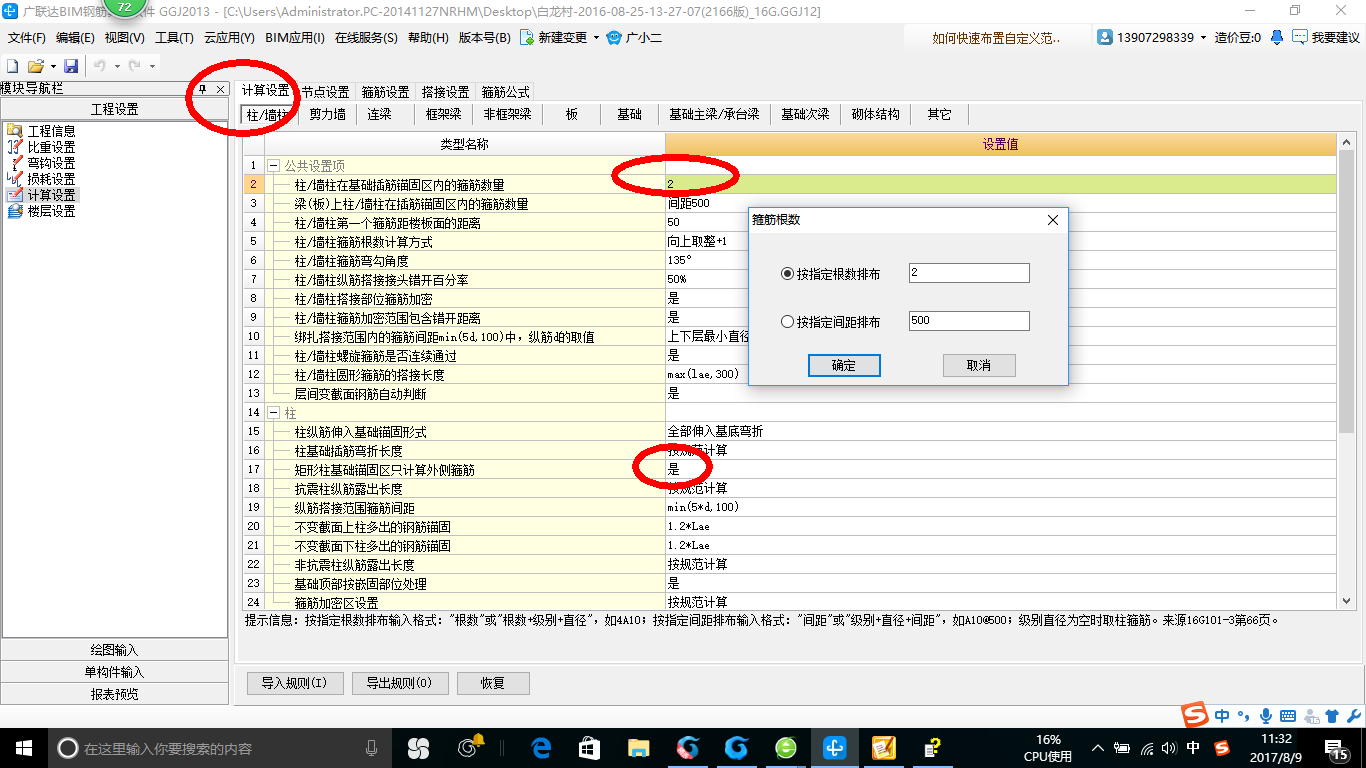The height and width of the screenshot is (768, 1366).
Task: Select 按指定间距排布 radio button
Action: point(788,322)
